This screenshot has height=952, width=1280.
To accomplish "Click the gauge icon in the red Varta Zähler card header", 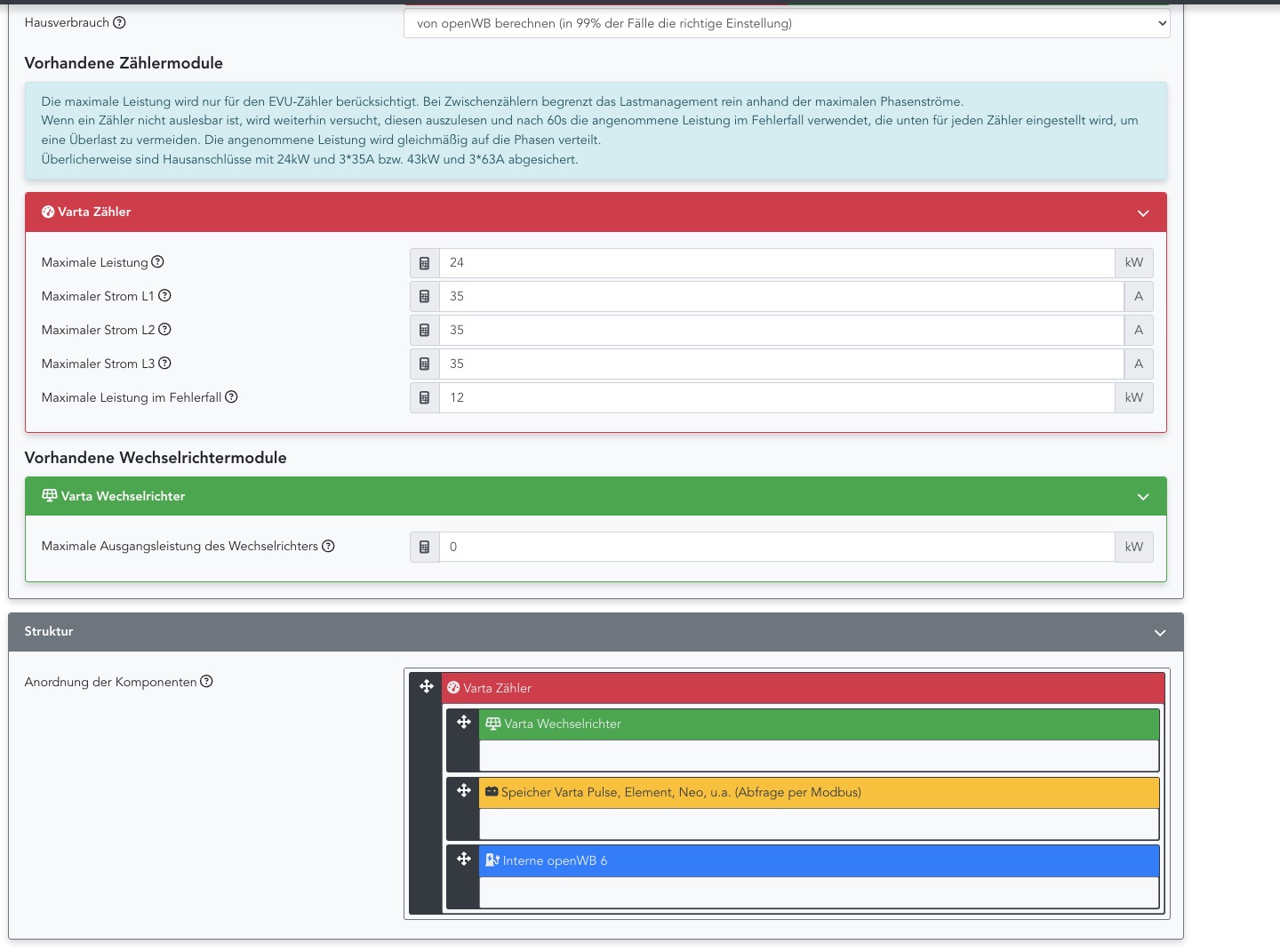I will point(48,212).
